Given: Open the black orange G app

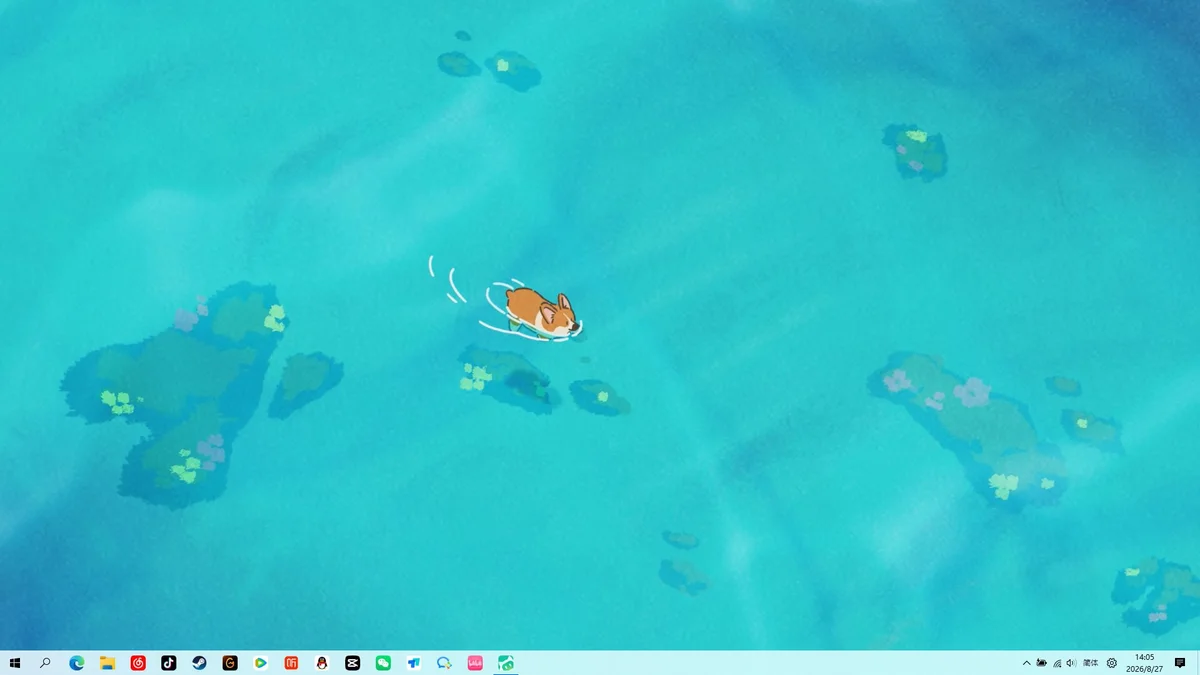Looking at the screenshot, I should pos(230,663).
